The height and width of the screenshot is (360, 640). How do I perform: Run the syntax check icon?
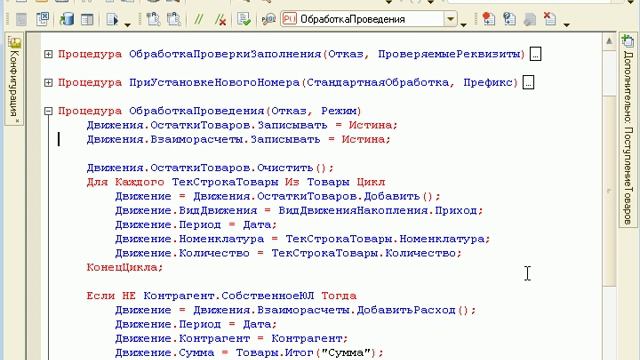coord(244,19)
